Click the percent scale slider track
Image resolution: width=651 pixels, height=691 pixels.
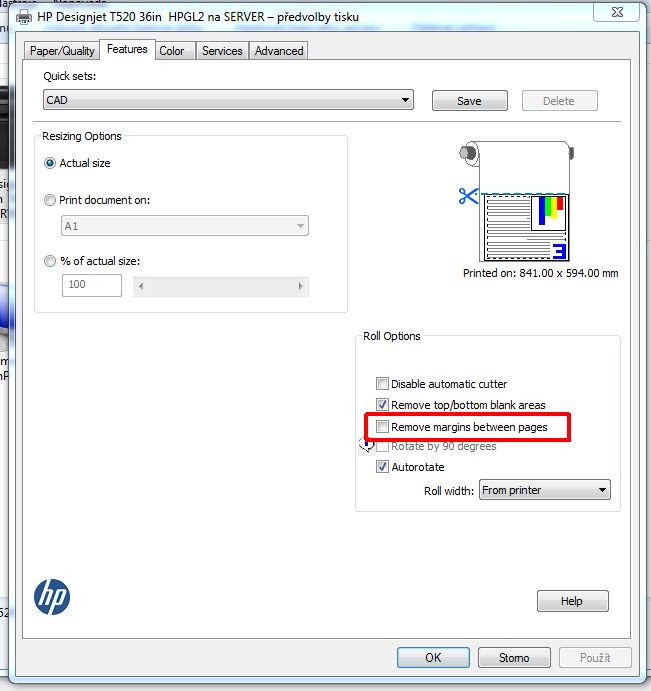point(219,286)
